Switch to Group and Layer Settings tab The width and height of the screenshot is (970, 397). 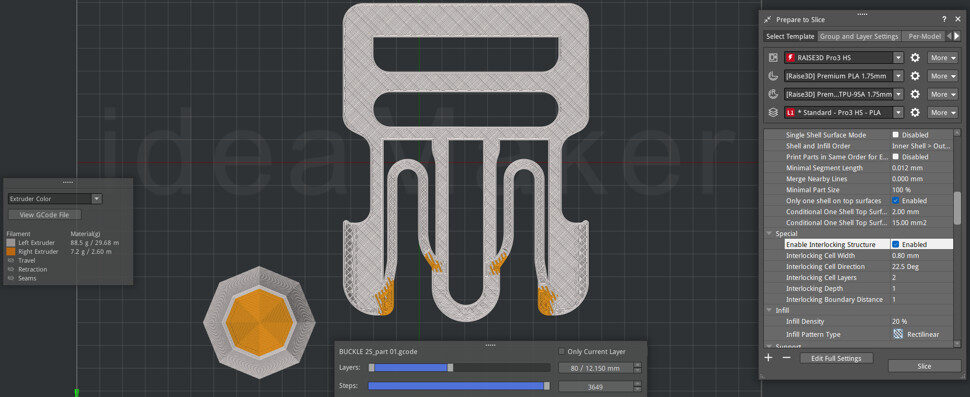click(859, 36)
